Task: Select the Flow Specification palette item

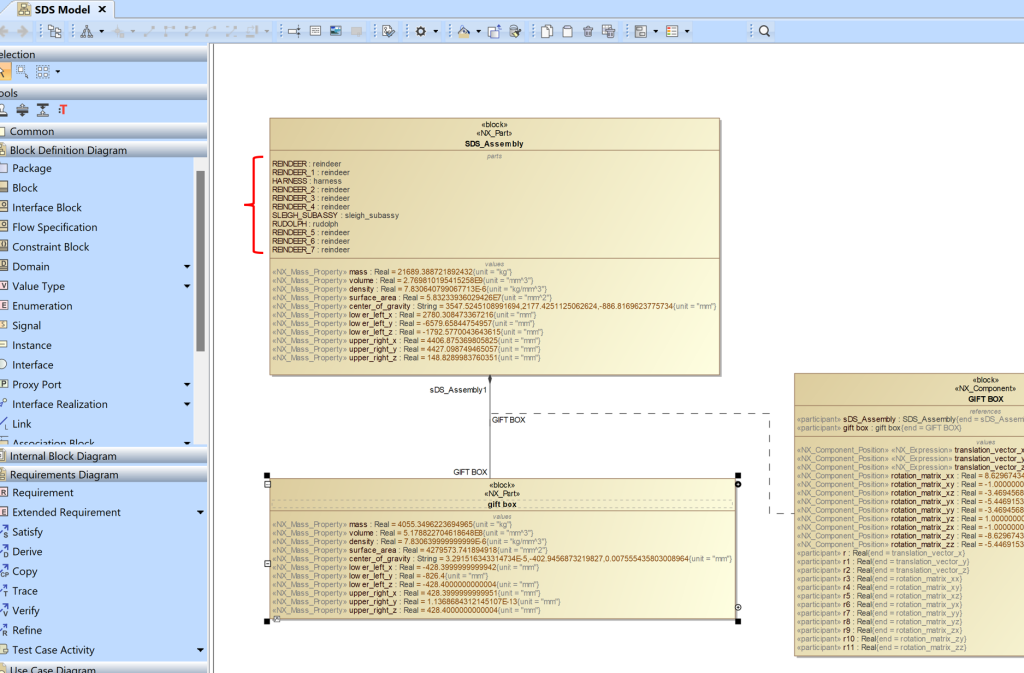Action: 55,227
